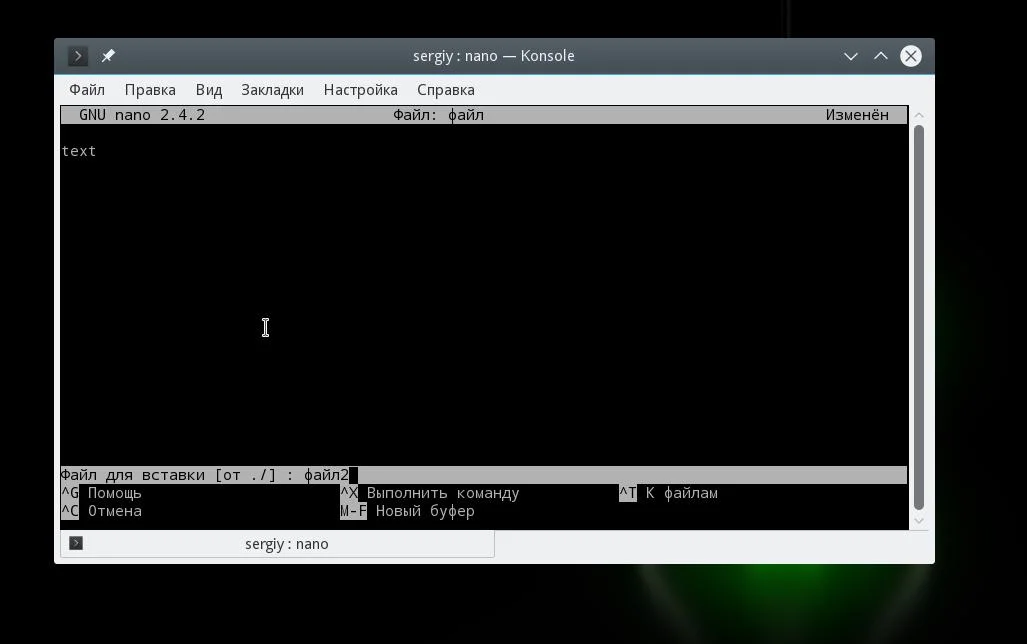The height and width of the screenshot is (644, 1027).
Task: Close the Konsole window
Action: 910,56
